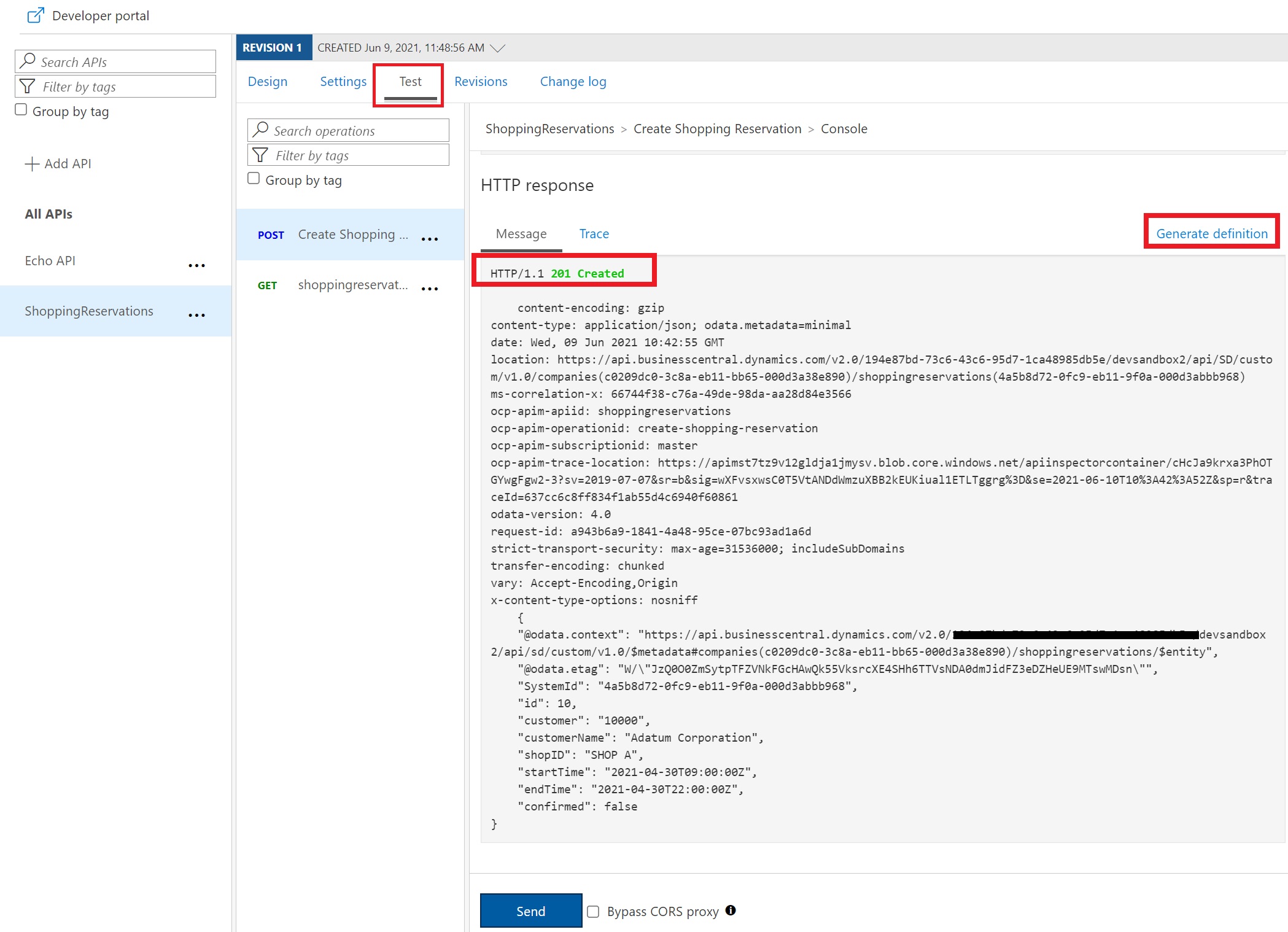Open the GET shoppingreservations operation ellipsis menu
1288x932 pixels.
pyautogui.click(x=429, y=289)
